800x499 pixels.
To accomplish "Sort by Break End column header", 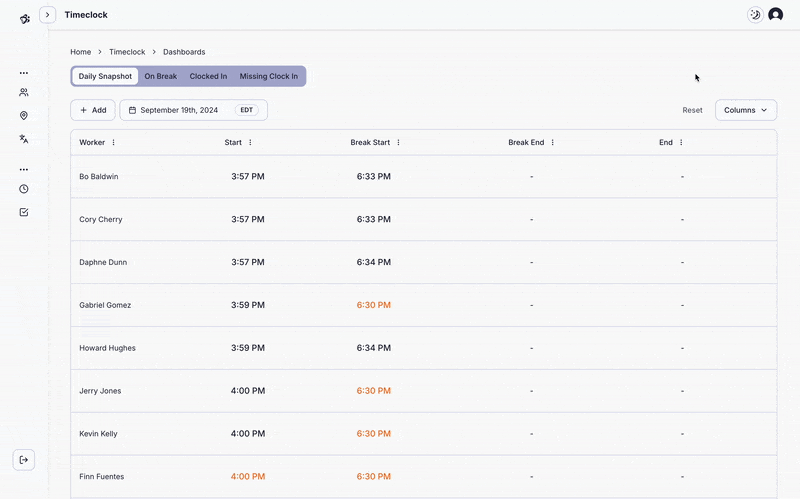I will 526,142.
